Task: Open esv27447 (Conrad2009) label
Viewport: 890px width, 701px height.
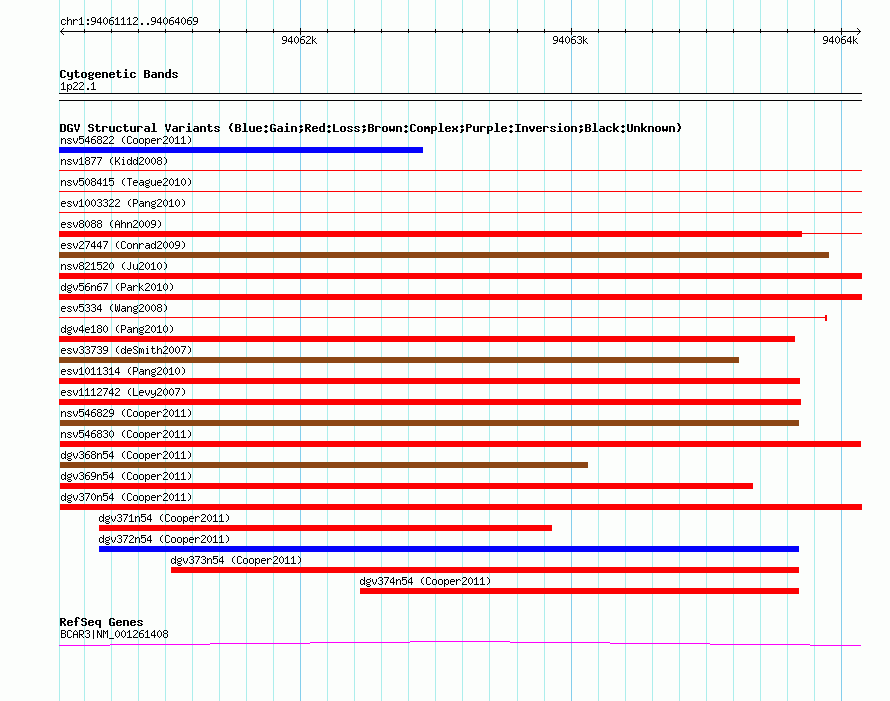Action: 123,245
